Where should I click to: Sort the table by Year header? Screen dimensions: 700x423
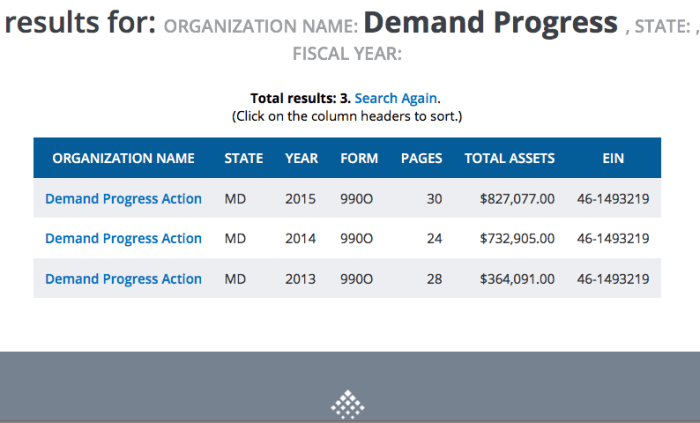coord(301,158)
